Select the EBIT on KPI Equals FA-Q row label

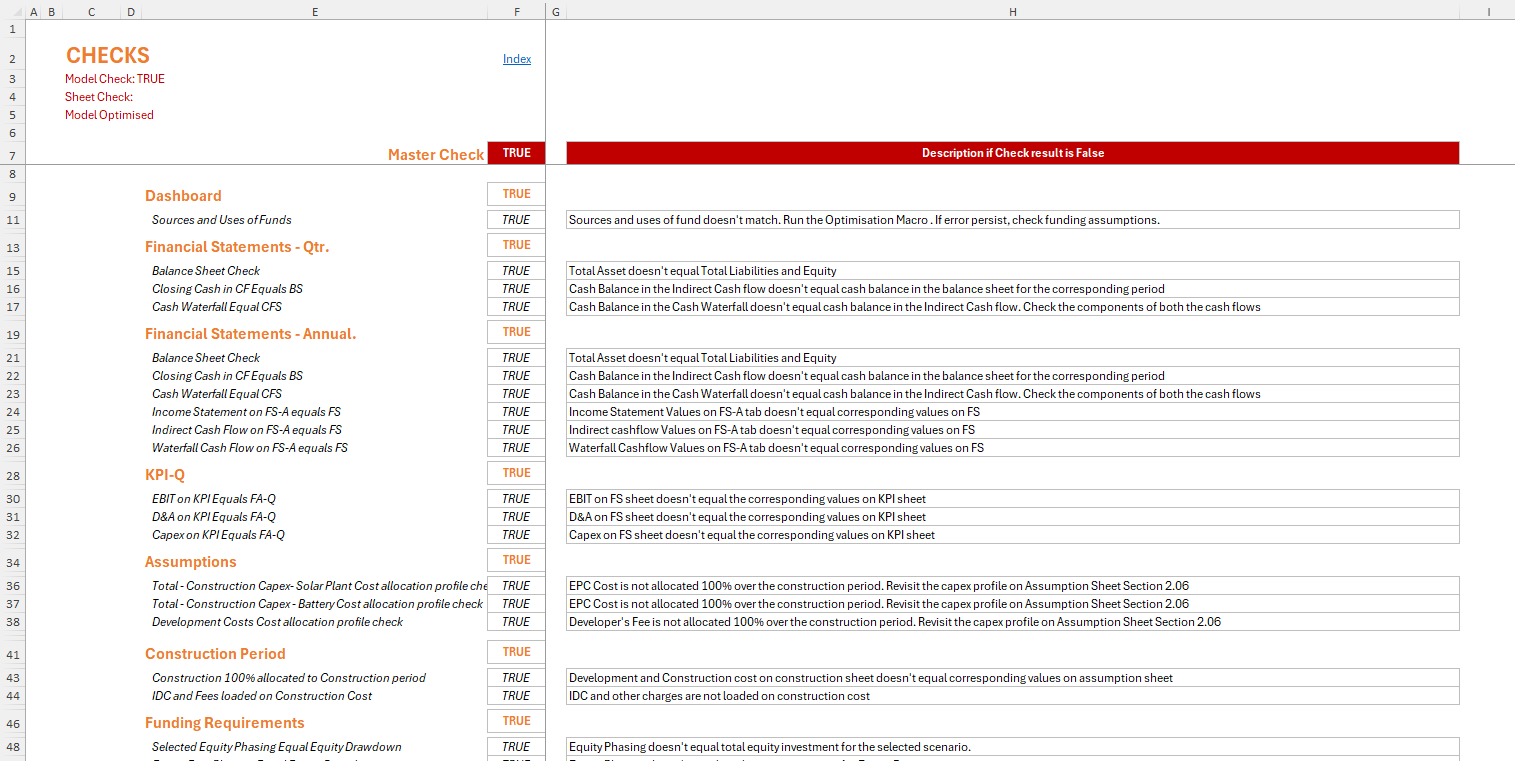pos(214,499)
